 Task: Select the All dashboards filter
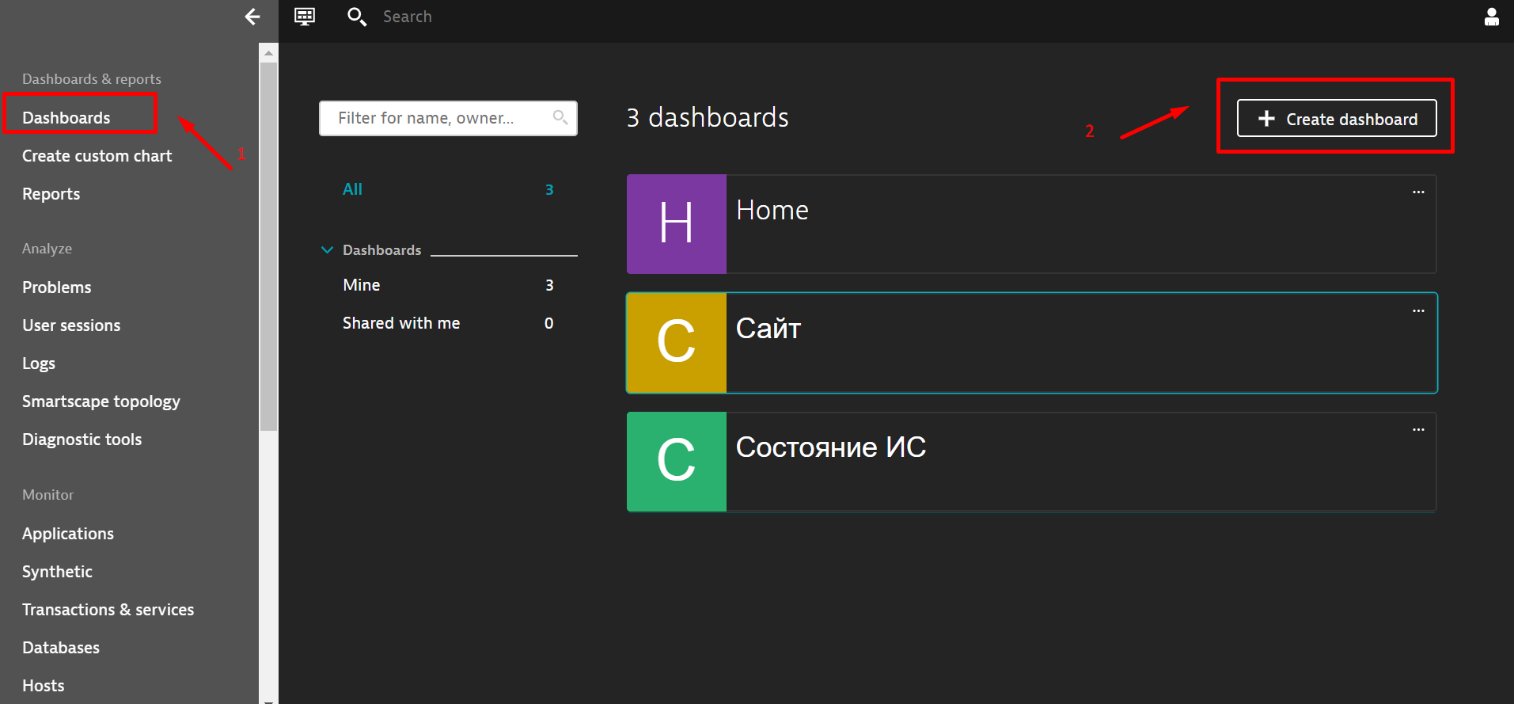point(353,190)
